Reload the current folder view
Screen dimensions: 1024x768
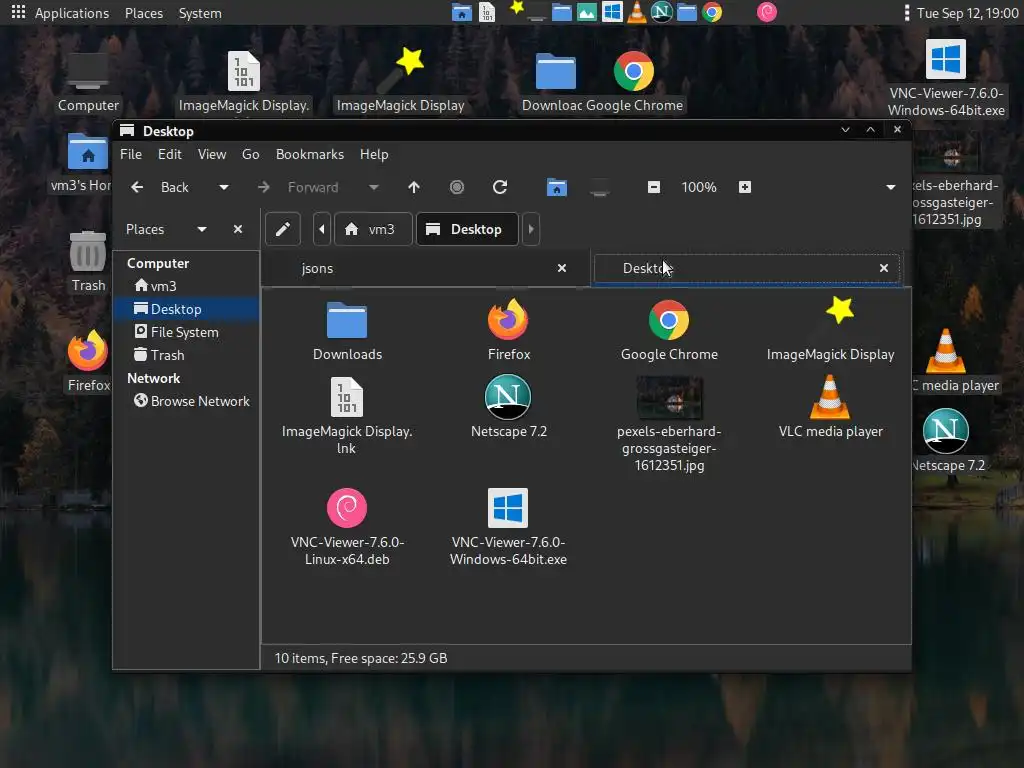500,187
